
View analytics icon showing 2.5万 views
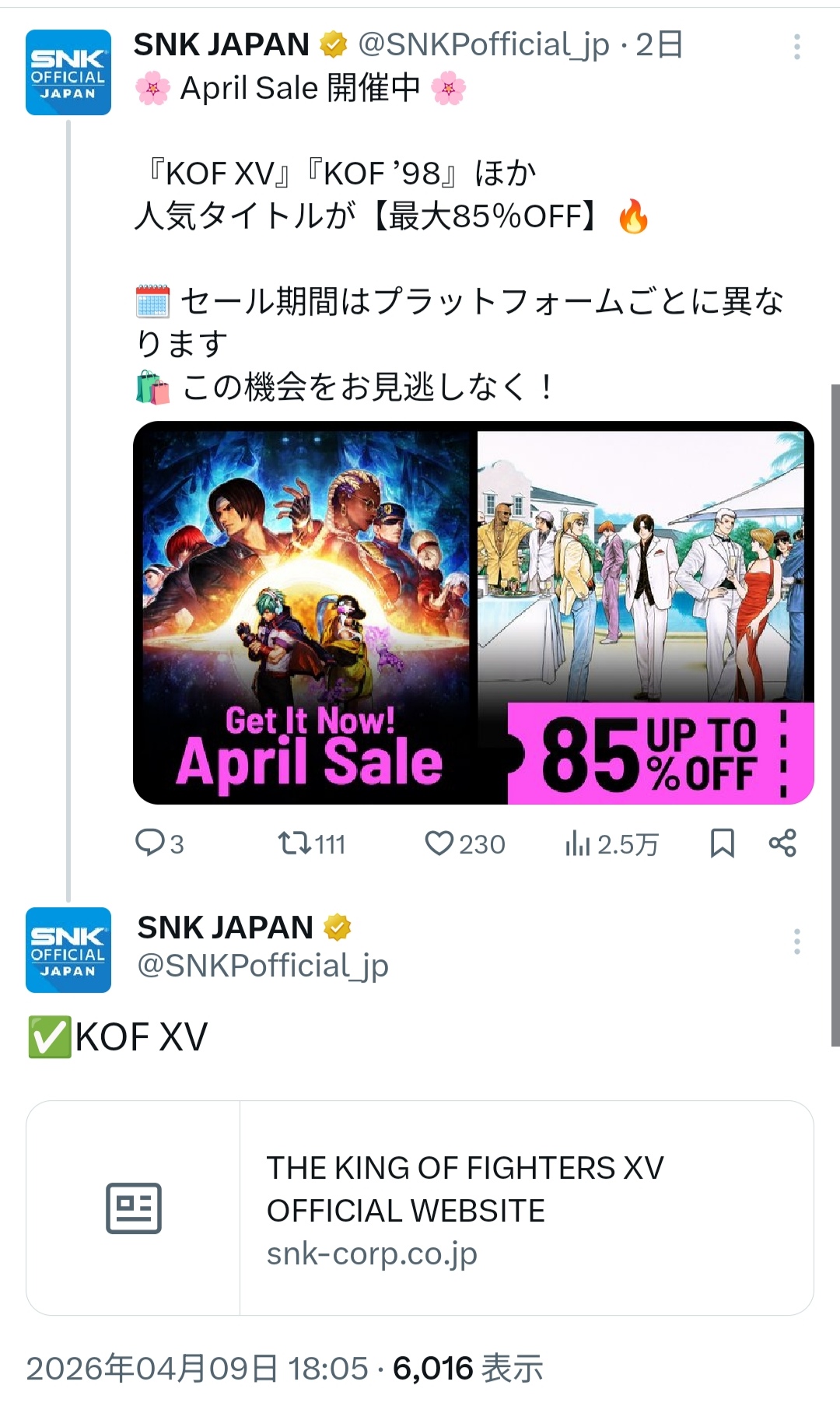point(578,843)
